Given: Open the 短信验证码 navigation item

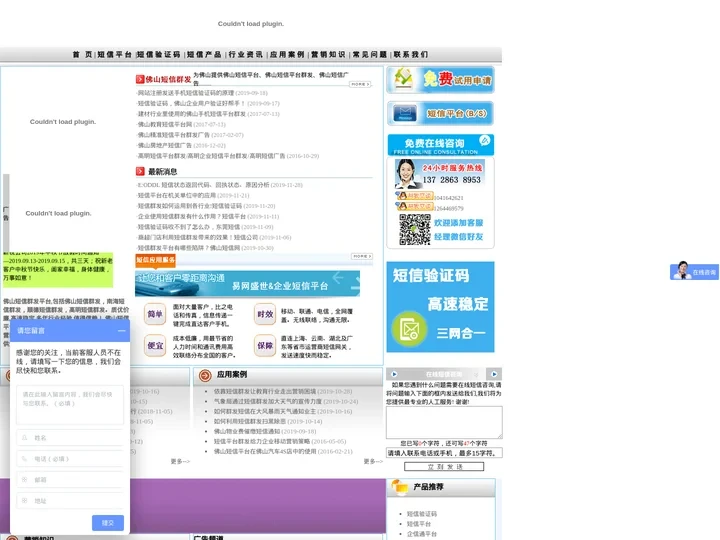Looking at the screenshot, I should tap(159, 54).
